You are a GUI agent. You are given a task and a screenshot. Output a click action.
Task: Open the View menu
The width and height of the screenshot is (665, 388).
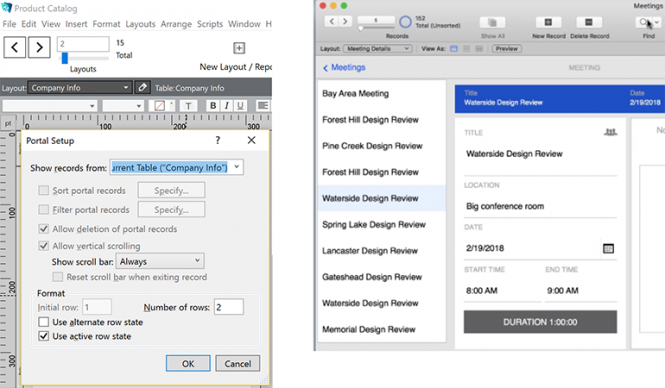(x=50, y=24)
